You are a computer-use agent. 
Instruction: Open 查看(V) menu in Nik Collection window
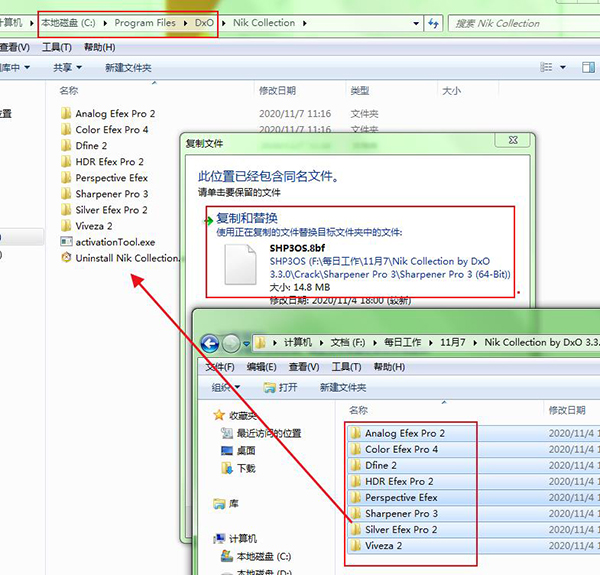[x=15, y=47]
